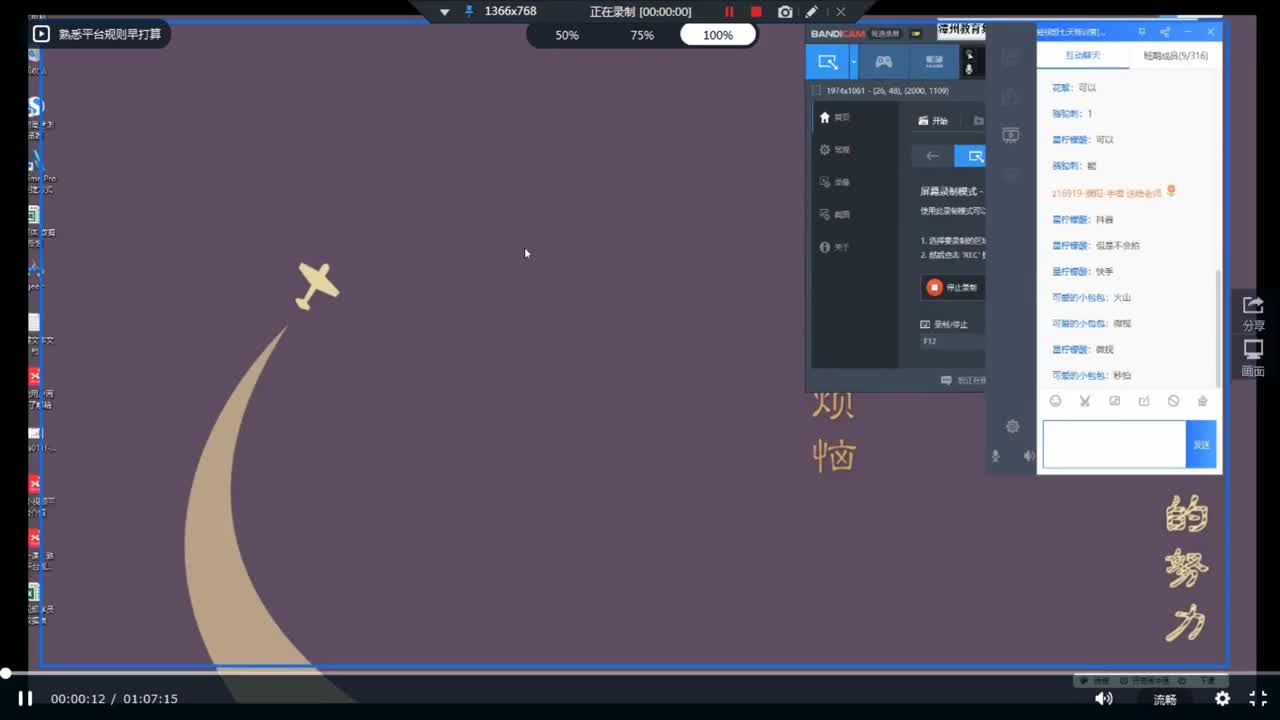Viewport: 1280px width, 720px height.
Task: Set zoom to 75%
Action: [x=642, y=35]
